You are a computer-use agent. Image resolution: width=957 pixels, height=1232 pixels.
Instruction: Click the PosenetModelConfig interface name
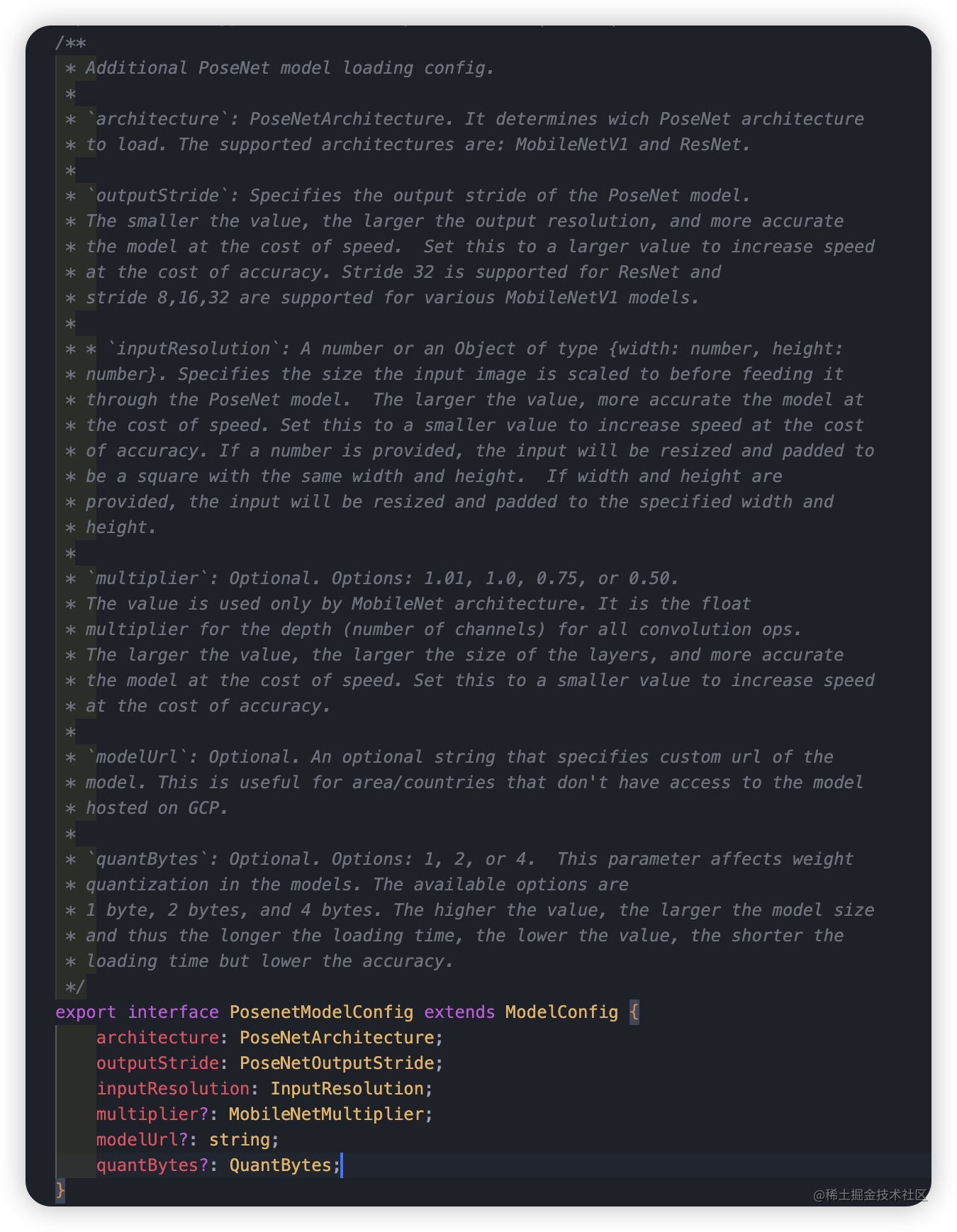[x=321, y=1012]
